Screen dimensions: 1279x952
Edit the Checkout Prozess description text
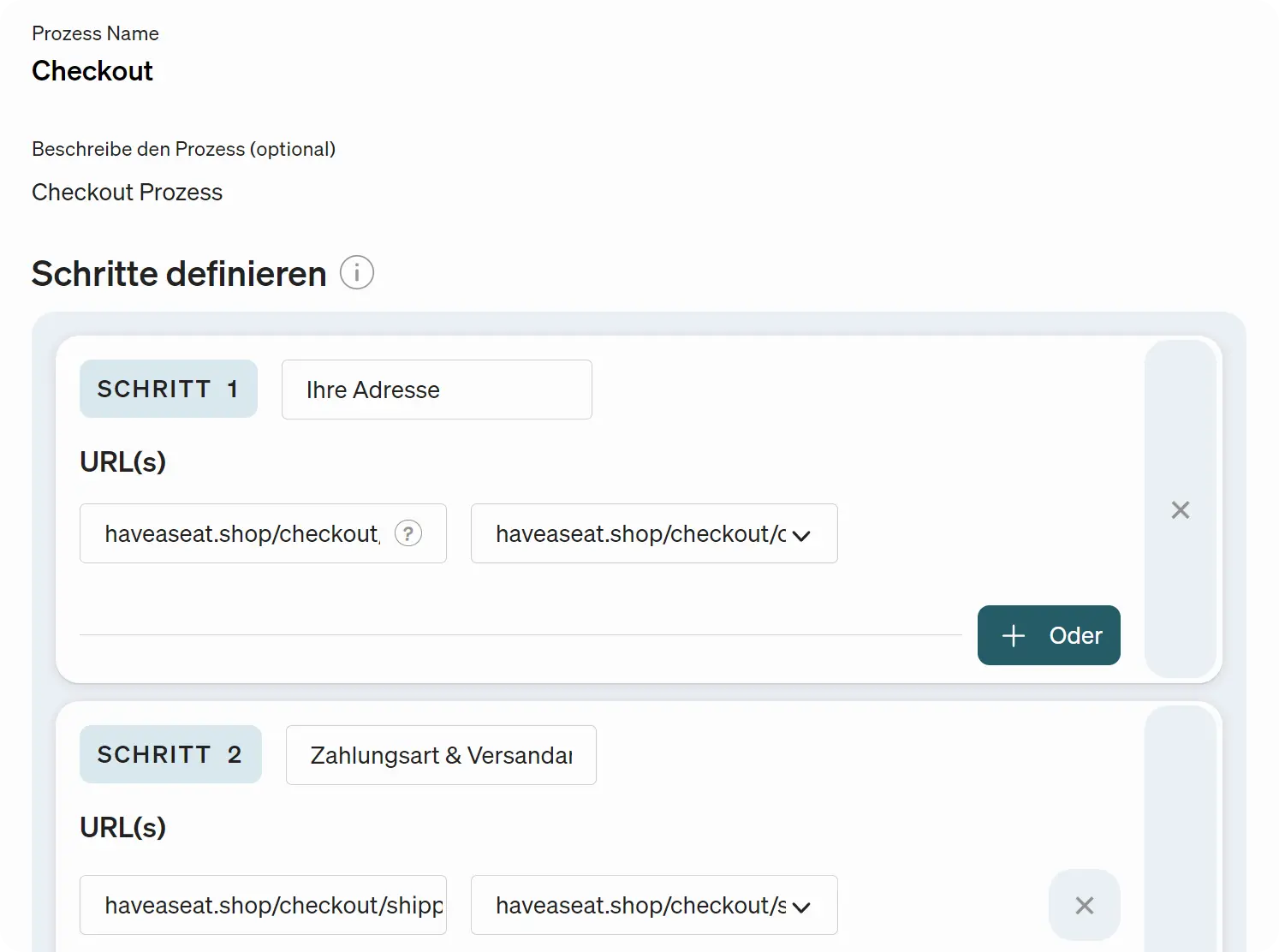128,192
